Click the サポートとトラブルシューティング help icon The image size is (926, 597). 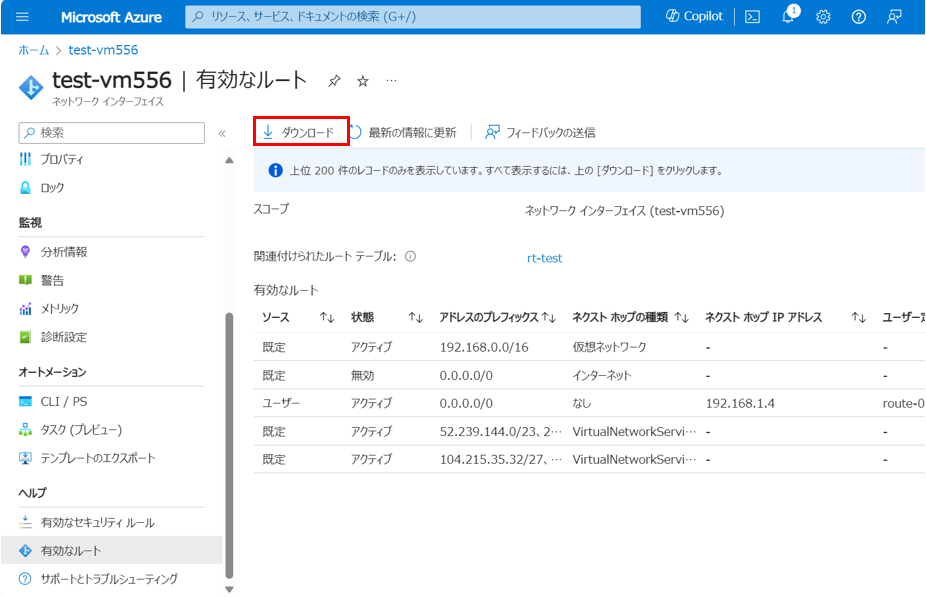pyautogui.click(x=25, y=579)
